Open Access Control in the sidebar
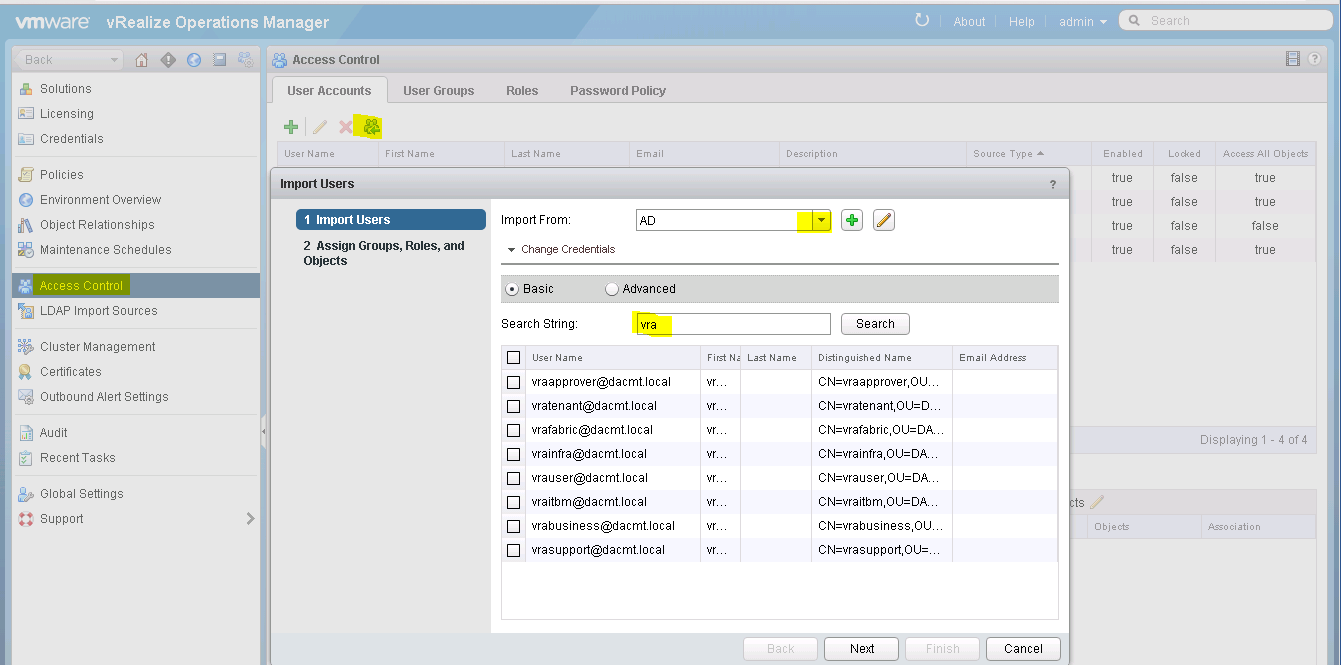This screenshot has width=1341, height=665. (x=136, y=286)
